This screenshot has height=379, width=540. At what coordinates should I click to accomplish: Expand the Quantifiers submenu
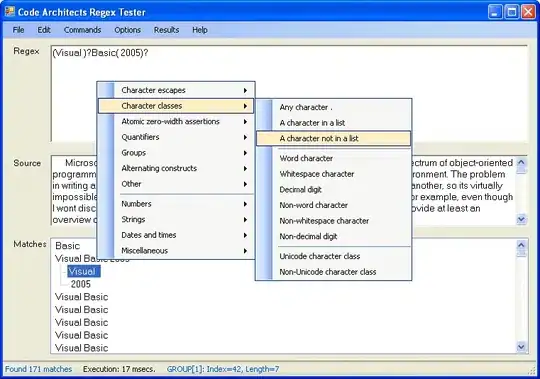[176, 137]
